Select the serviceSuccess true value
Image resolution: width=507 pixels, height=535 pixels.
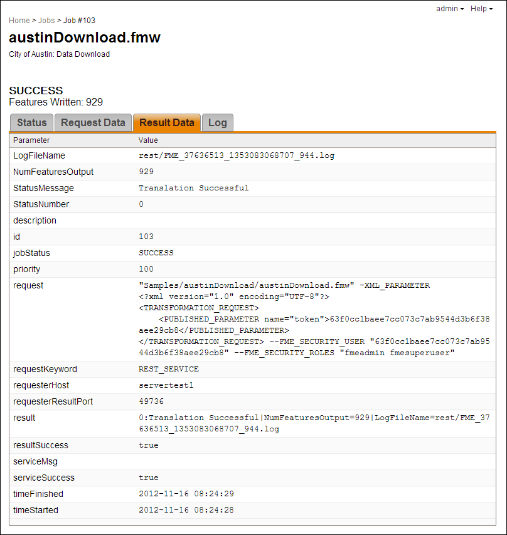pos(148,478)
